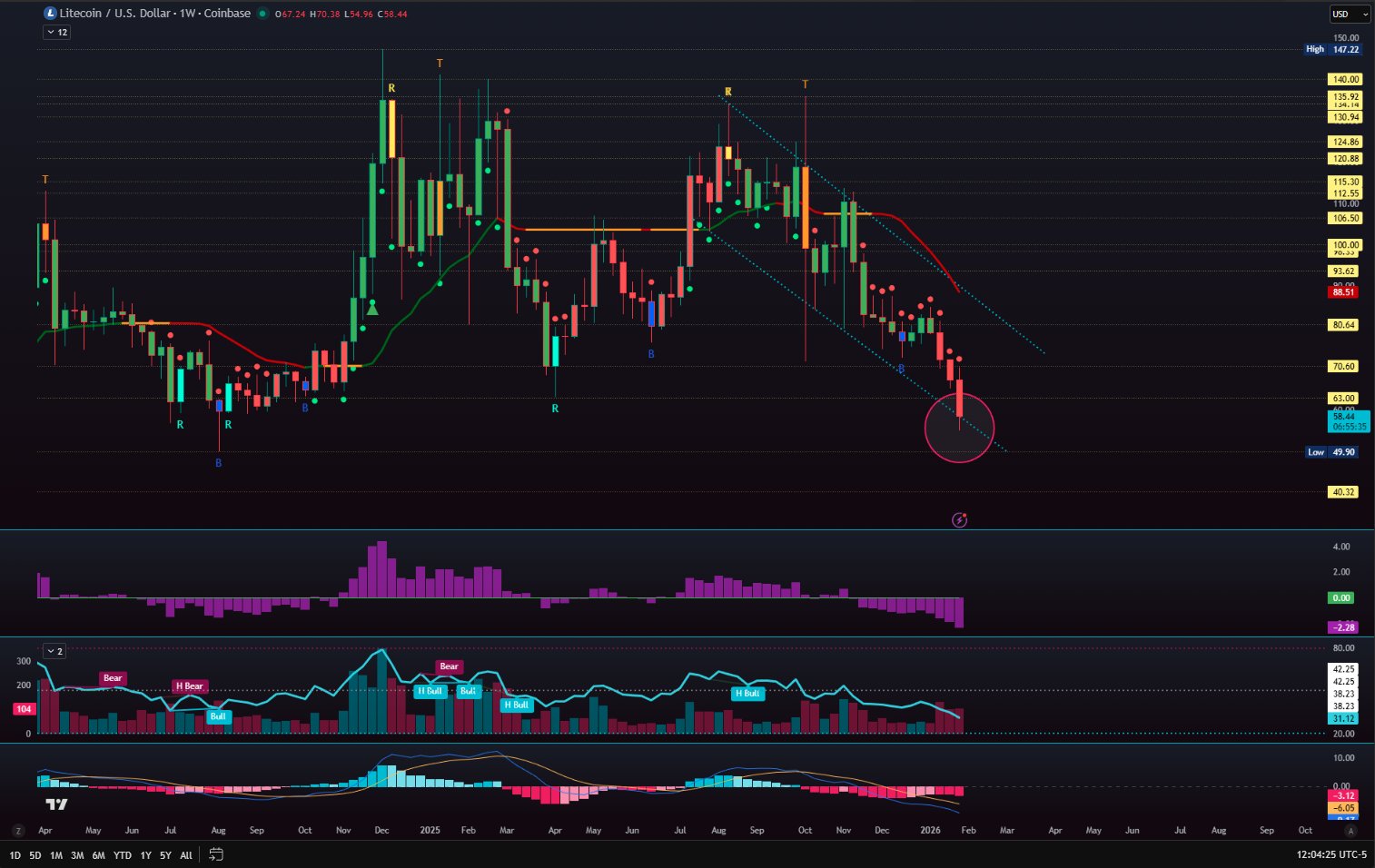Toggle the A auto-scale button

point(1350,830)
